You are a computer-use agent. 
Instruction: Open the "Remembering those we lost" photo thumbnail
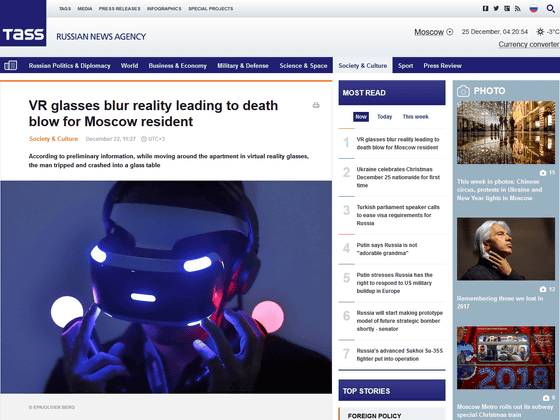[x=506, y=249]
